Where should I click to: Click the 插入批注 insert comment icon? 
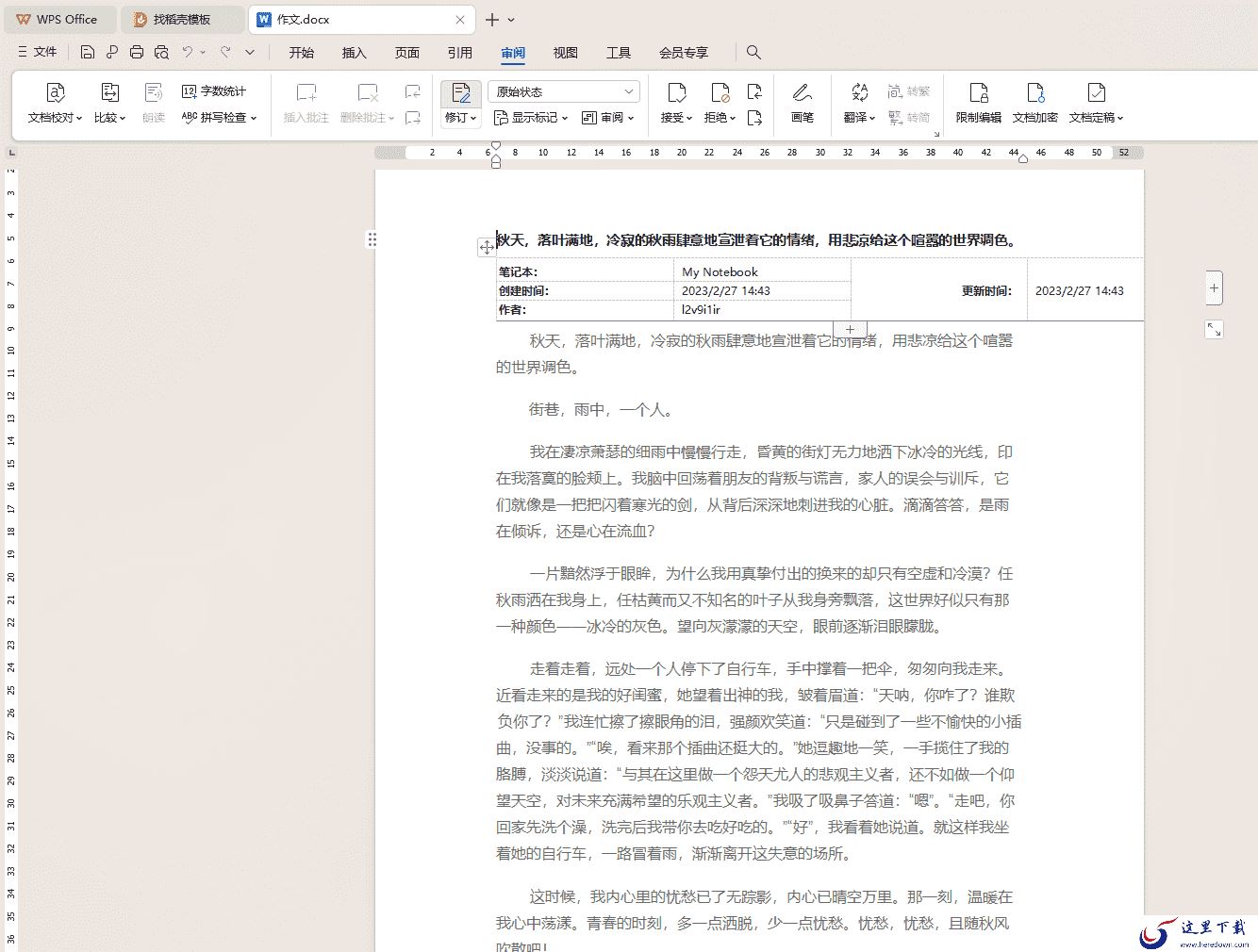tap(306, 92)
